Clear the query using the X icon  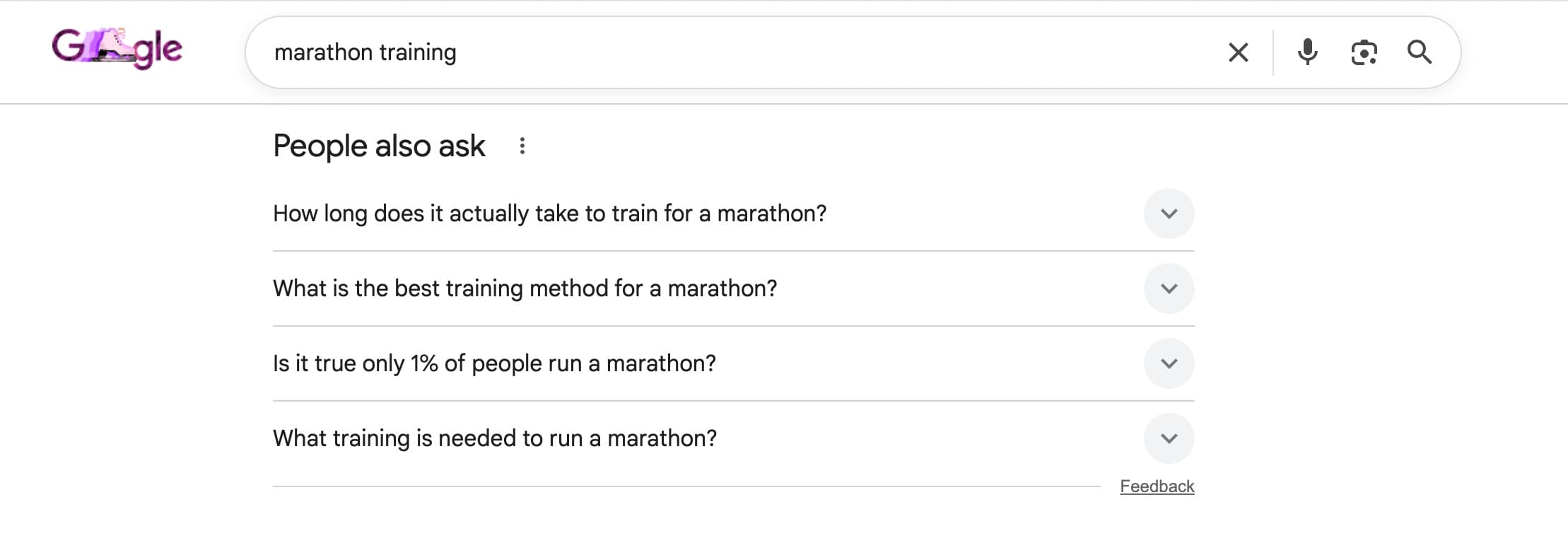click(1238, 52)
